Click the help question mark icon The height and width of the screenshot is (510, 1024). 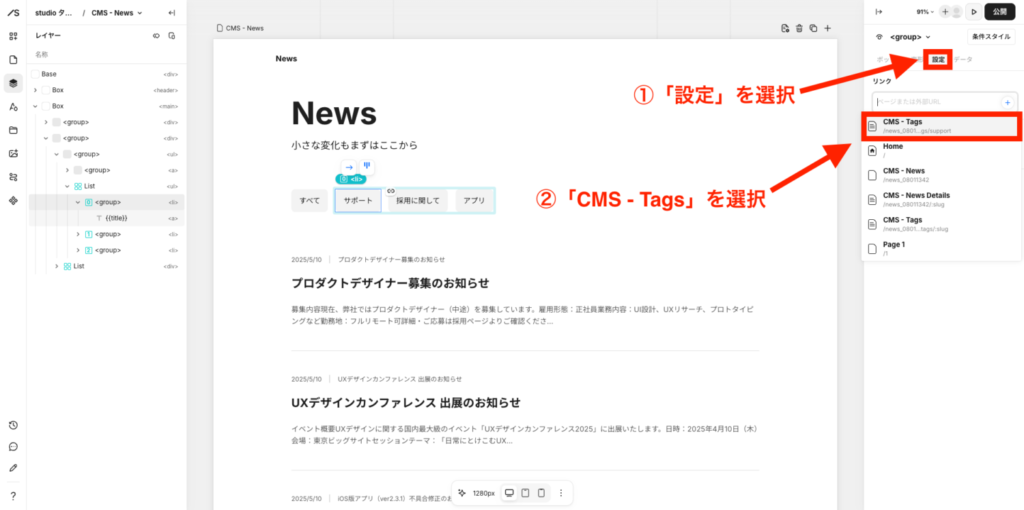point(13,495)
